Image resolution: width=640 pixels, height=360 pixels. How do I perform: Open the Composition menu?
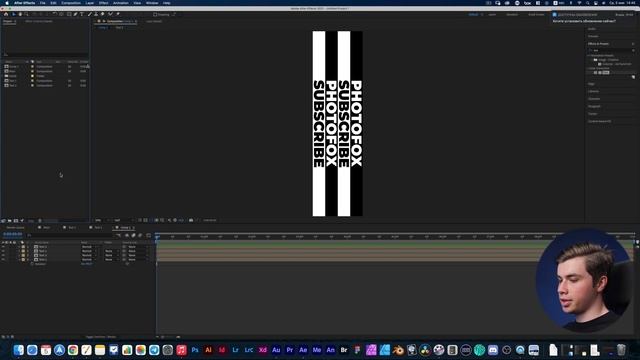coord(71,3)
